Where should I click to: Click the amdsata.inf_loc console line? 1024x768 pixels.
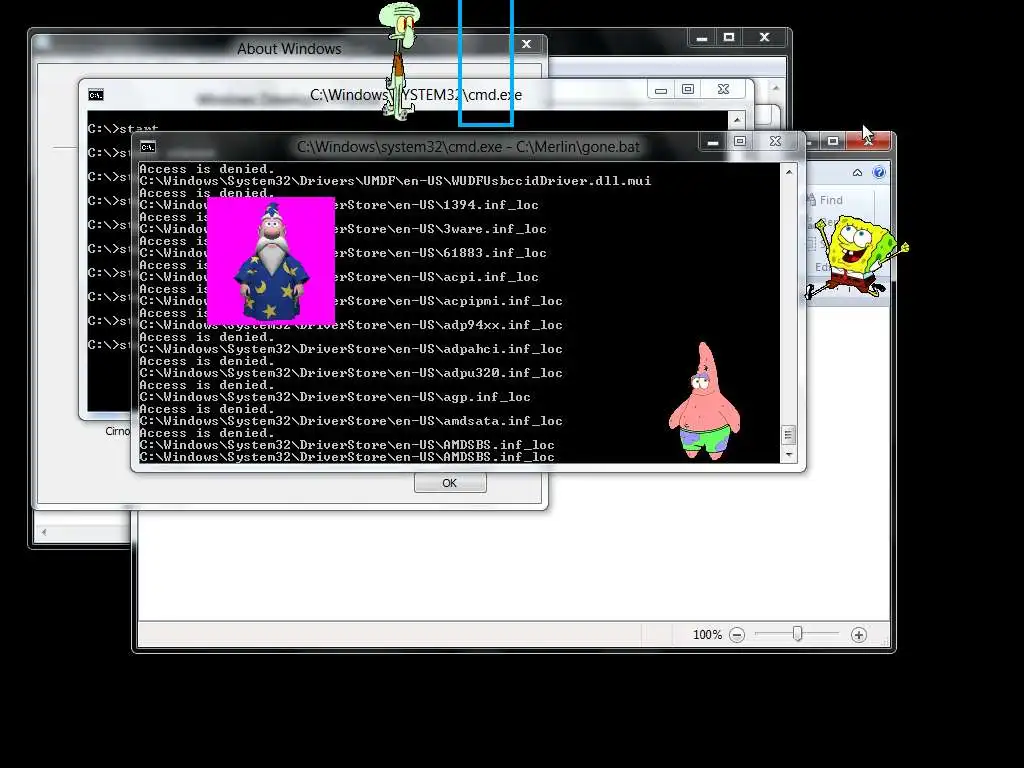pyautogui.click(x=351, y=421)
